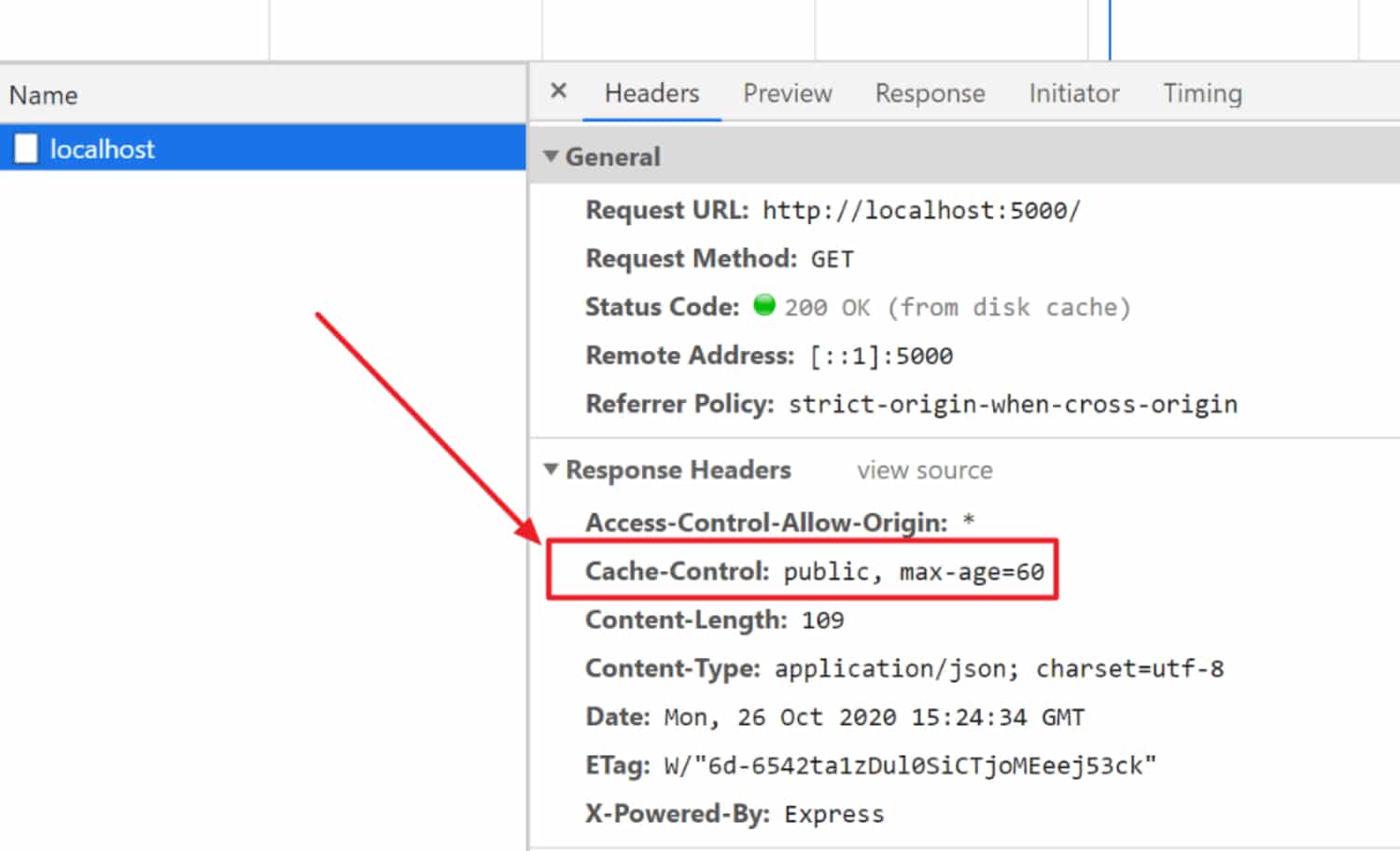This screenshot has height=851, width=1400.
Task: Toggle the checkbox beside localhost request
Action: (x=25, y=147)
